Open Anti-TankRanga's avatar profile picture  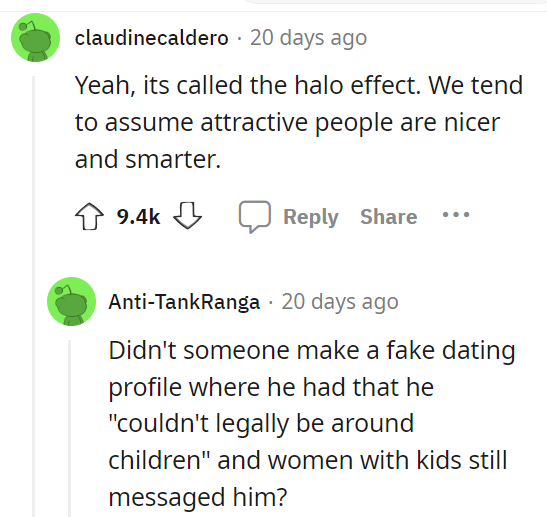72,301
